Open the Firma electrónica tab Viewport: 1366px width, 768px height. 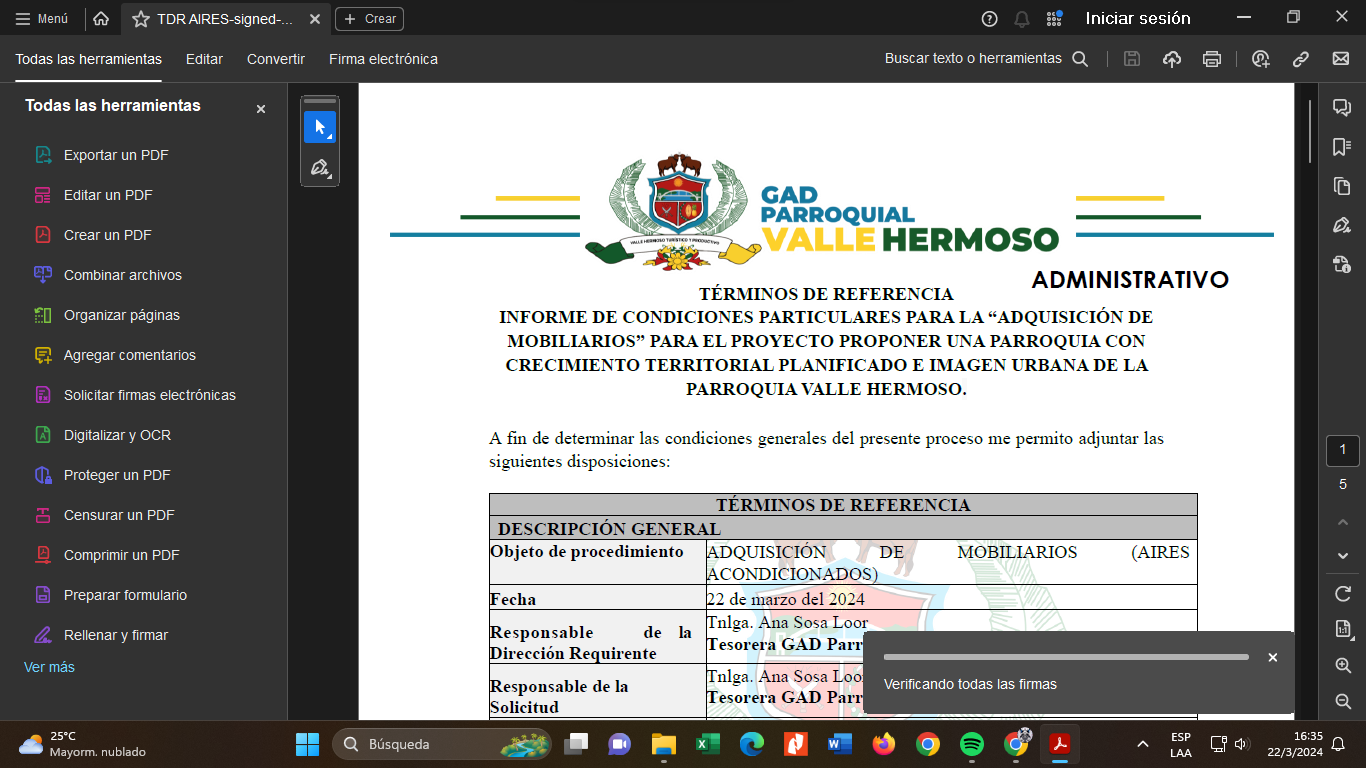pyautogui.click(x=383, y=59)
